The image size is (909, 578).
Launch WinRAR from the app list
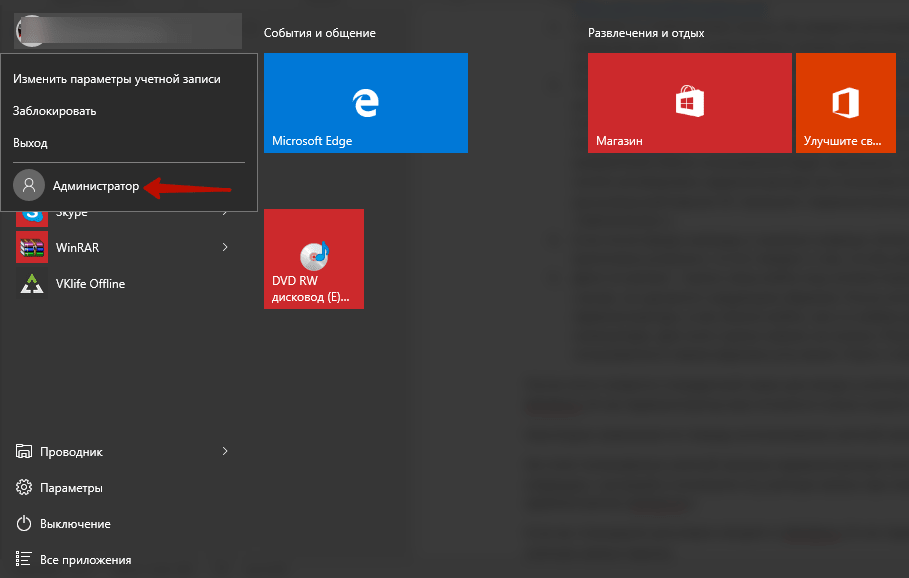click(x=78, y=248)
